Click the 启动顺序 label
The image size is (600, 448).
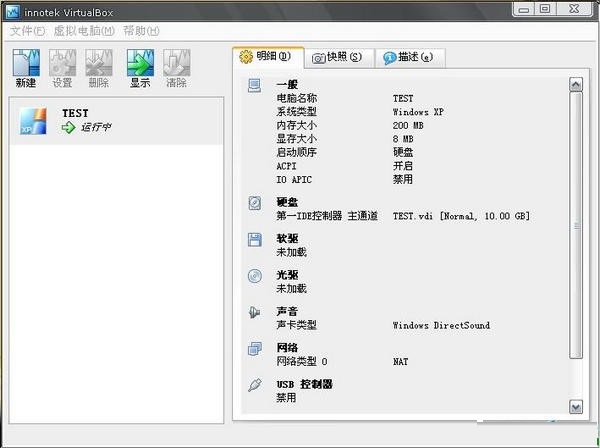(x=297, y=152)
